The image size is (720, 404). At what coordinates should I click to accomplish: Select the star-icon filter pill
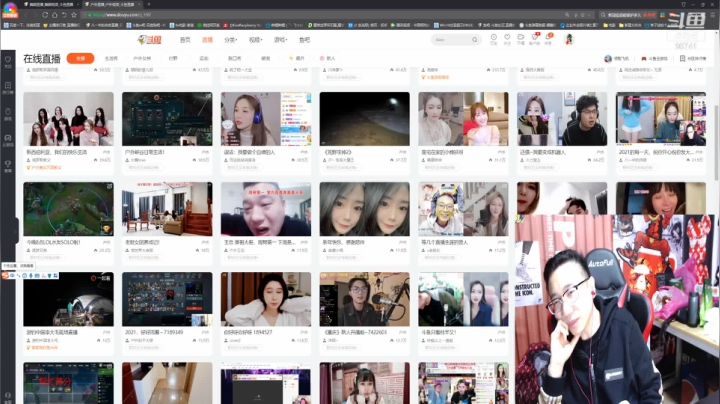(x=297, y=58)
